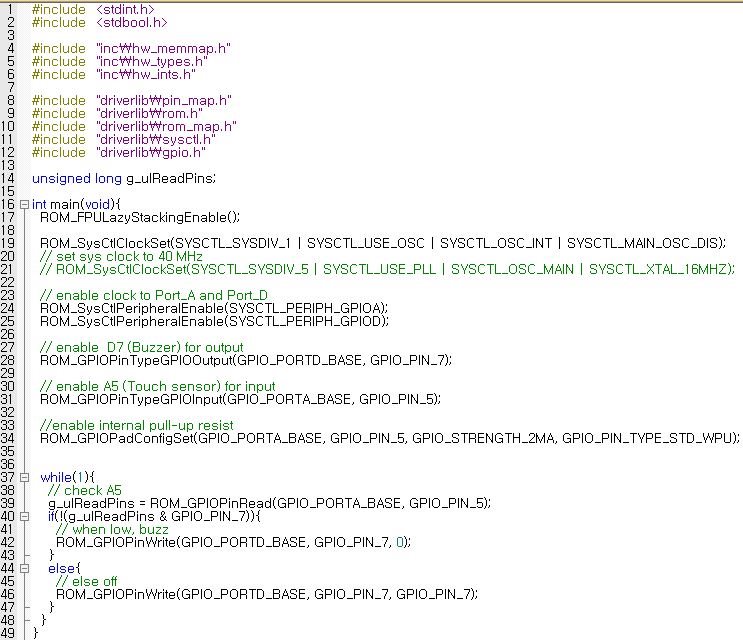Click GPIO_STRENGTH_2MA argument on line 34
The width and height of the screenshot is (743, 640).
coord(483,439)
